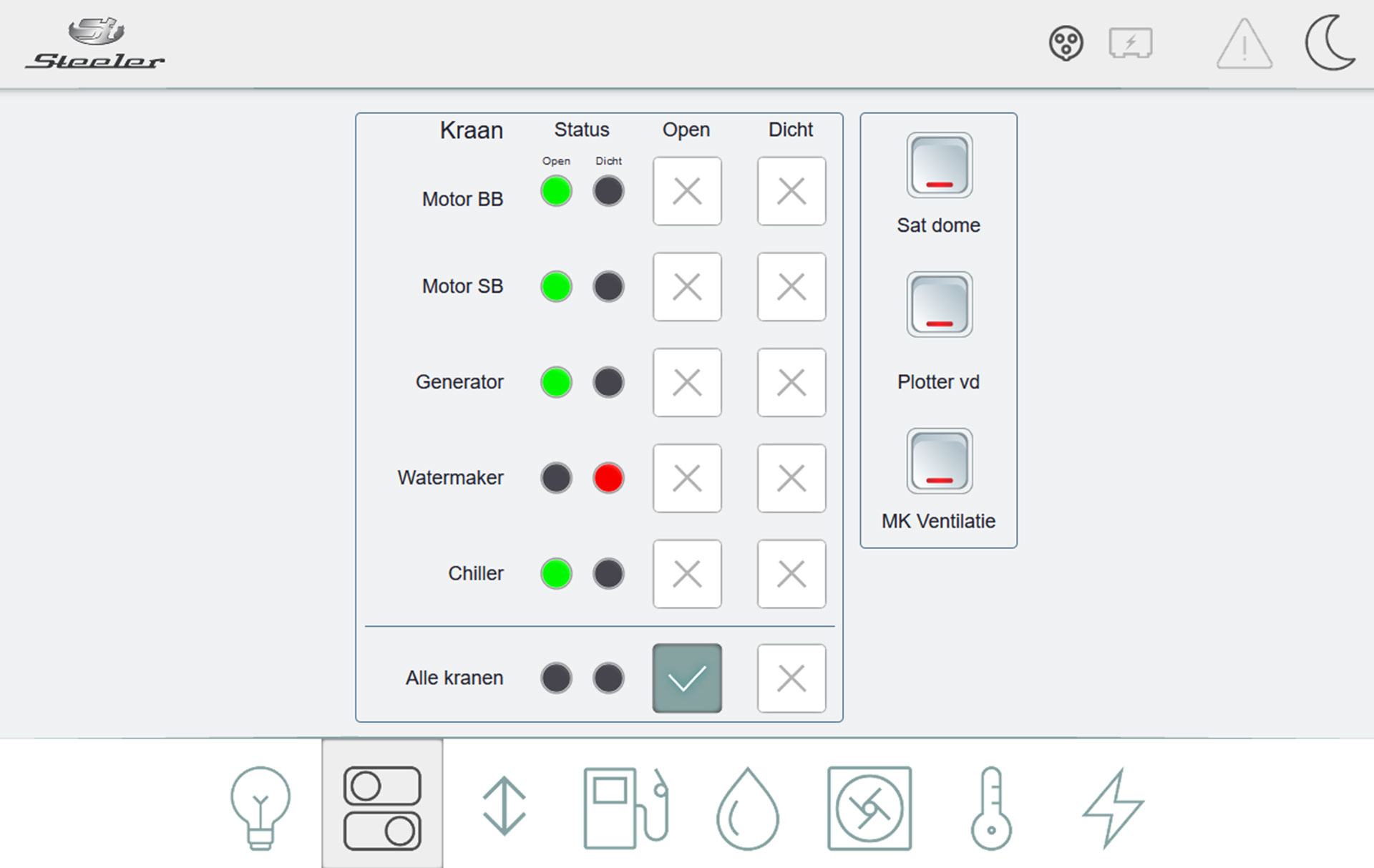The width and height of the screenshot is (1374, 868).
Task: Open the fuel pump page
Action: (626, 807)
